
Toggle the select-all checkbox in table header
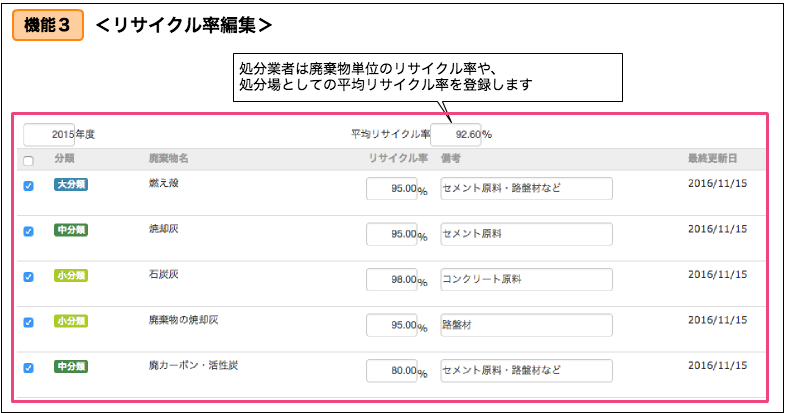click(x=28, y=160)
